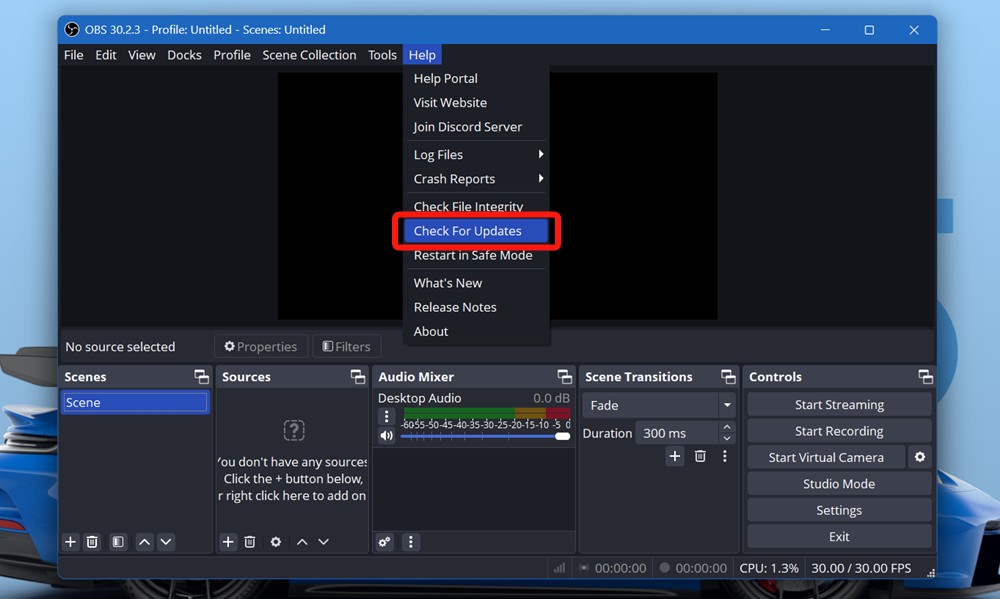1000x599 pixels.
Task: Click the Start Streaming button
Action: tap(838, 404)
